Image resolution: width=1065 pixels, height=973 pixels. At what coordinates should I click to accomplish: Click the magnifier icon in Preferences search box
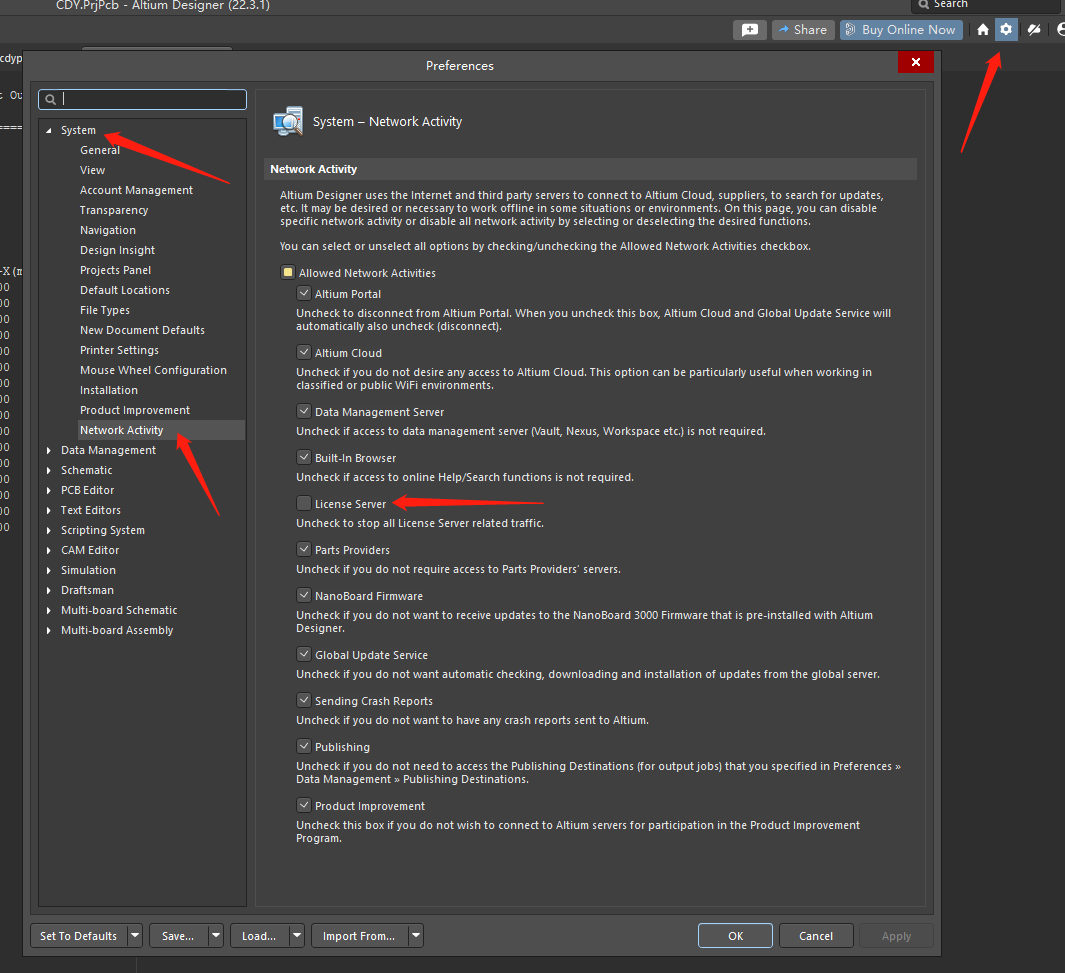pos(50,100)
